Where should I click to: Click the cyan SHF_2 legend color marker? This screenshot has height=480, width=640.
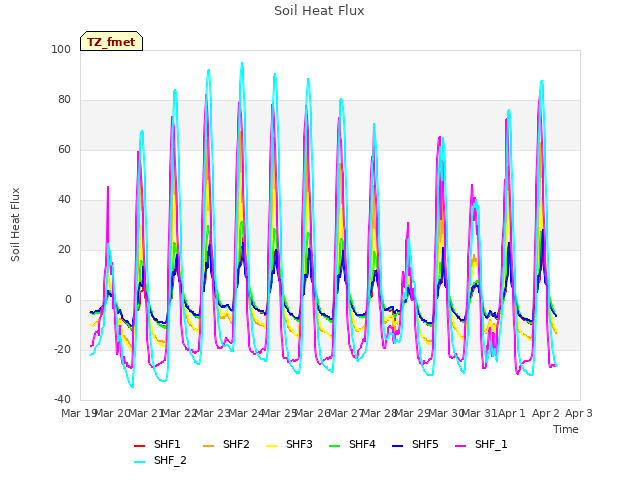140,462
